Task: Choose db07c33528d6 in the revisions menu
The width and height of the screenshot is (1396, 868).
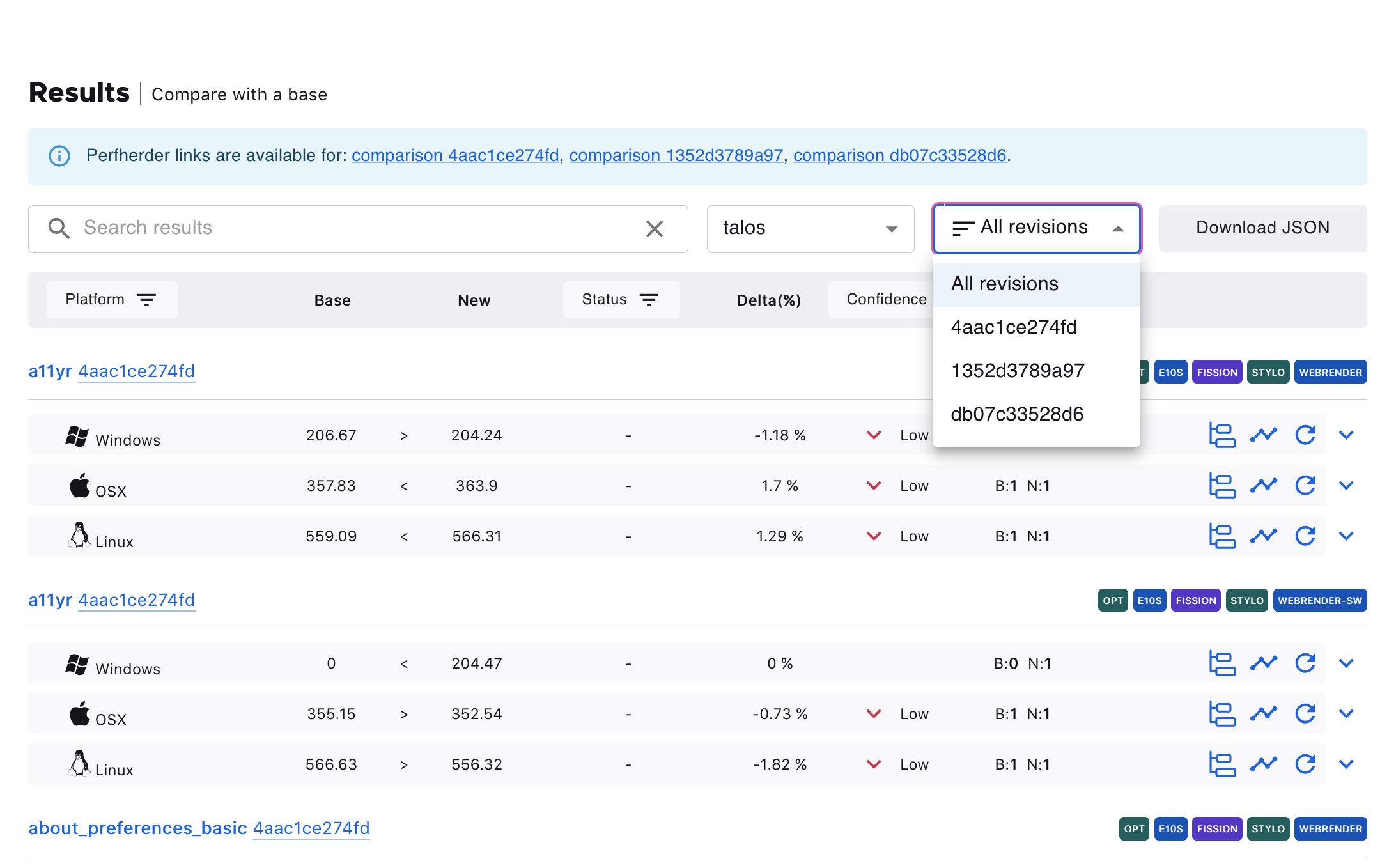Action: (1016, 414)
